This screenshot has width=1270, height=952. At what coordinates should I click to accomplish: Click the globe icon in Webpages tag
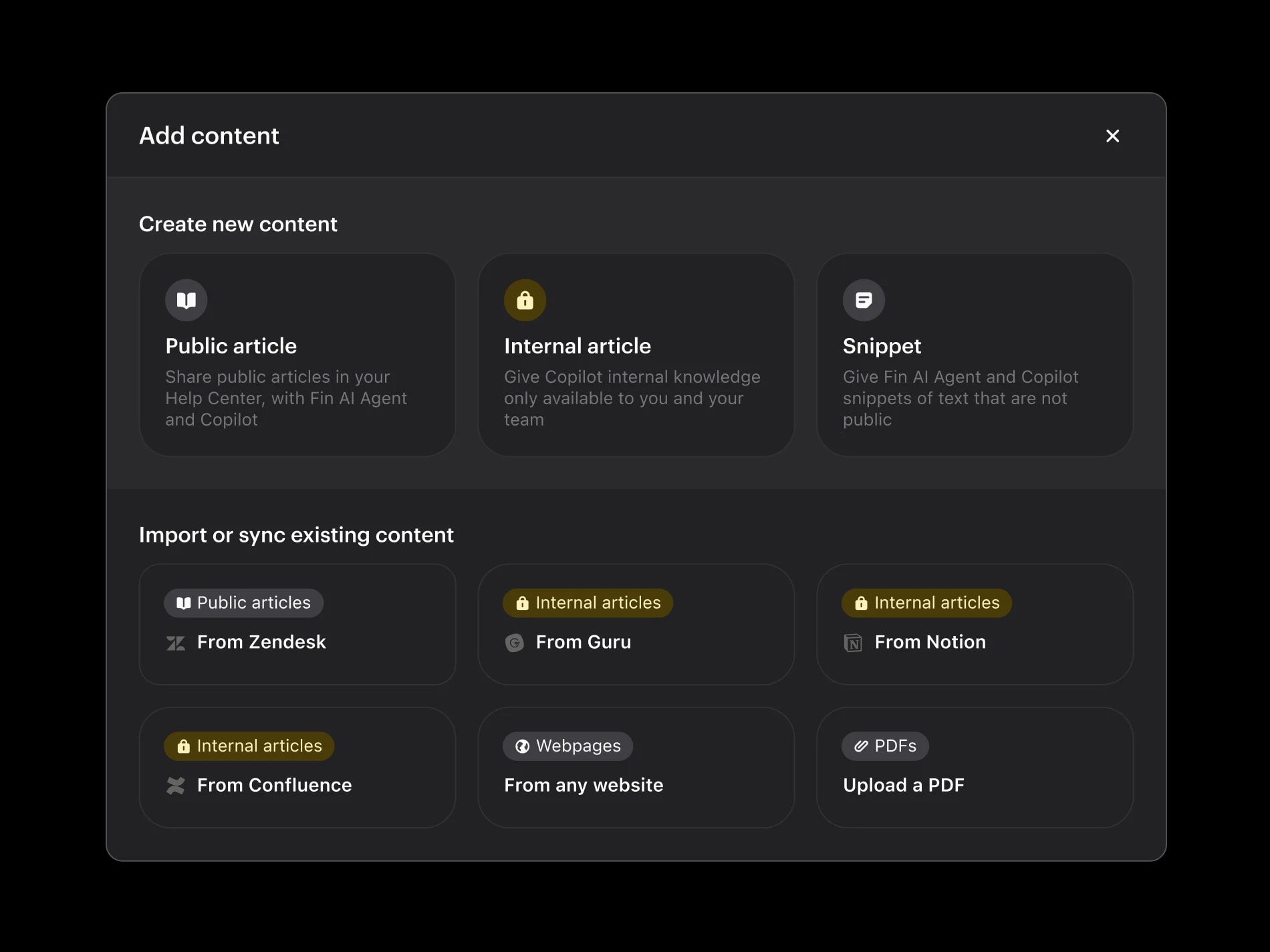(x=522, y=746)
